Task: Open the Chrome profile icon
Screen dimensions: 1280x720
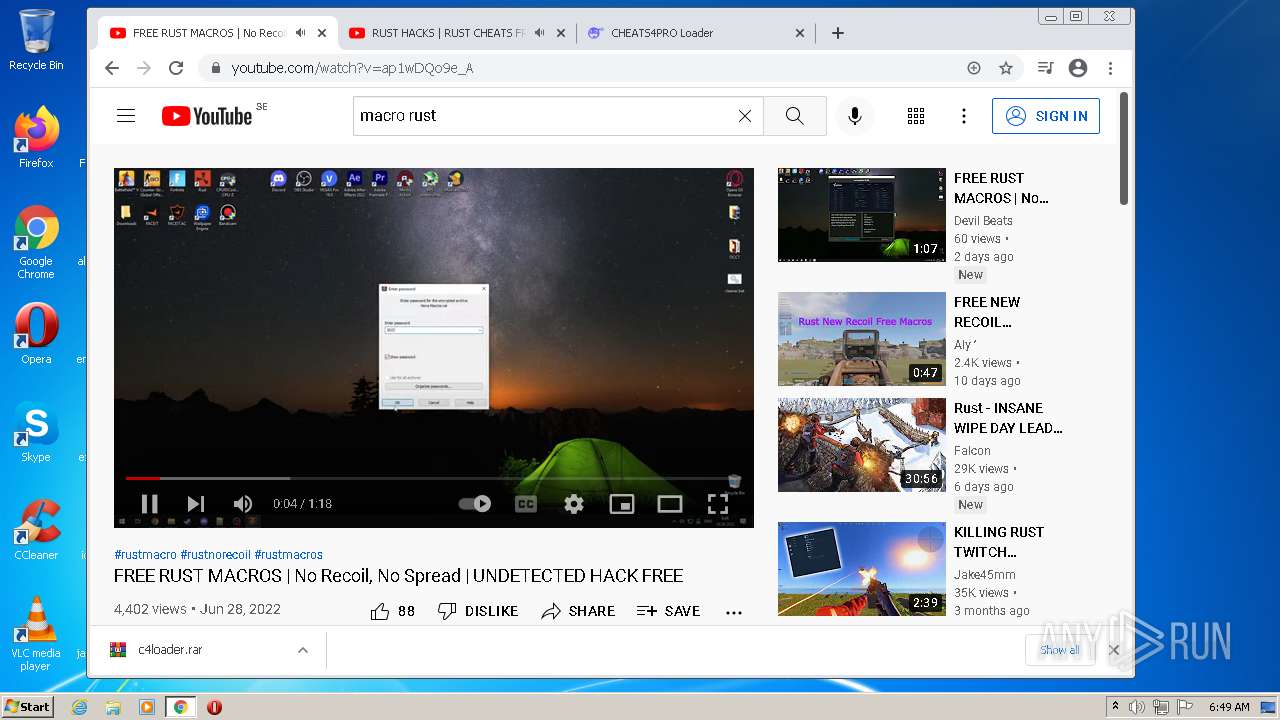Action: (1078, 68)
